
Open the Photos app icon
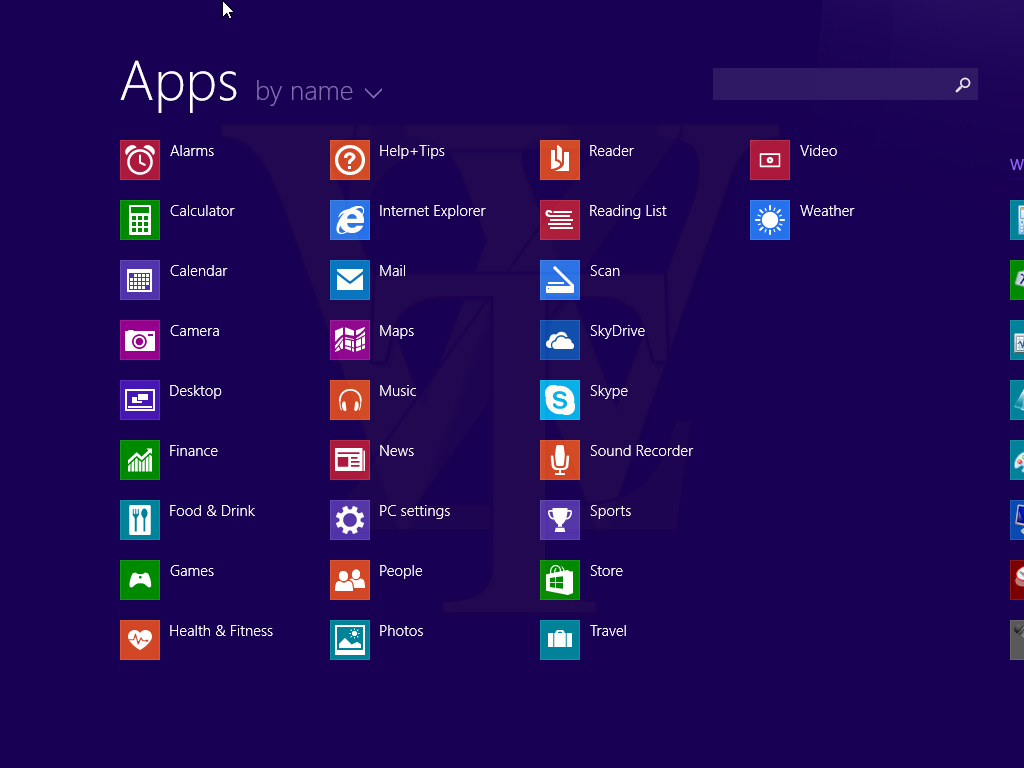(x=350, y=640)
